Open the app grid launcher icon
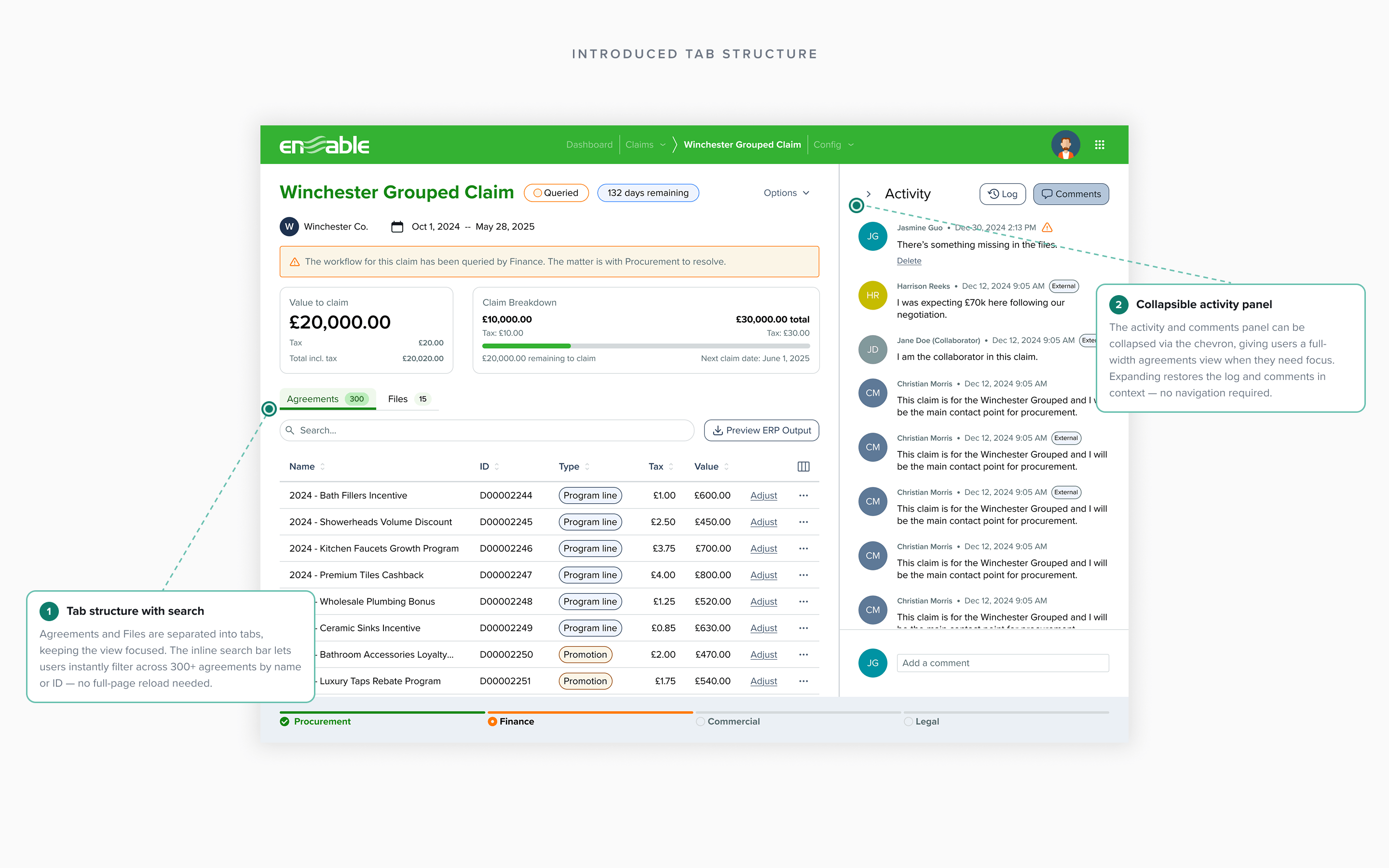The image size is (1389, 868). (x=1100, y=145)
